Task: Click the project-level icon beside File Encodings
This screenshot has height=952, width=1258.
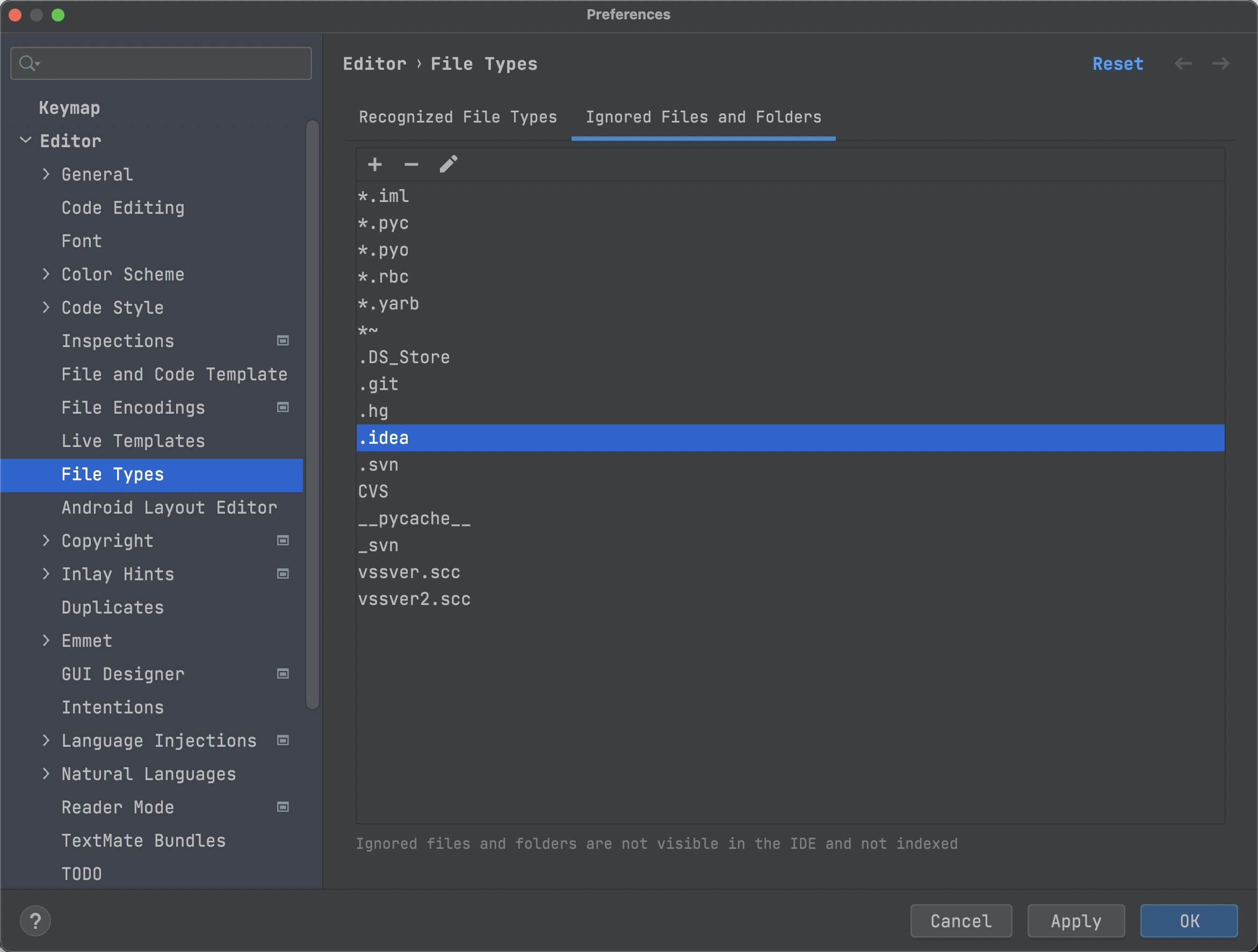Action: coord(283,407)
